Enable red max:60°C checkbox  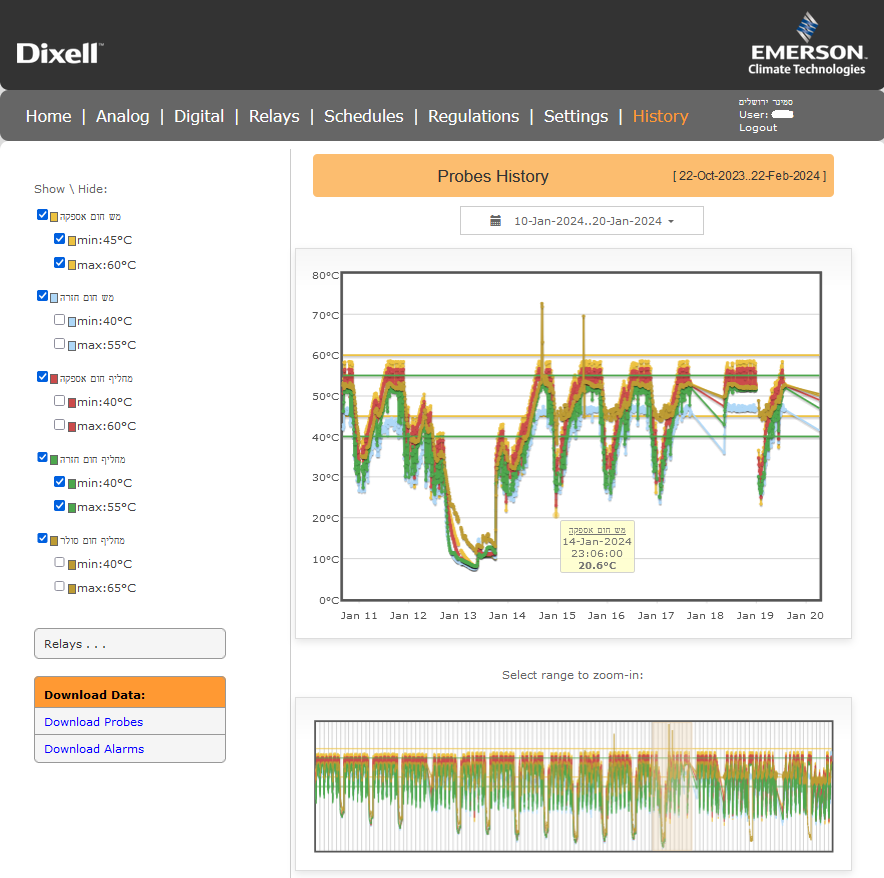pyautogui.click(x=59, y=425)
